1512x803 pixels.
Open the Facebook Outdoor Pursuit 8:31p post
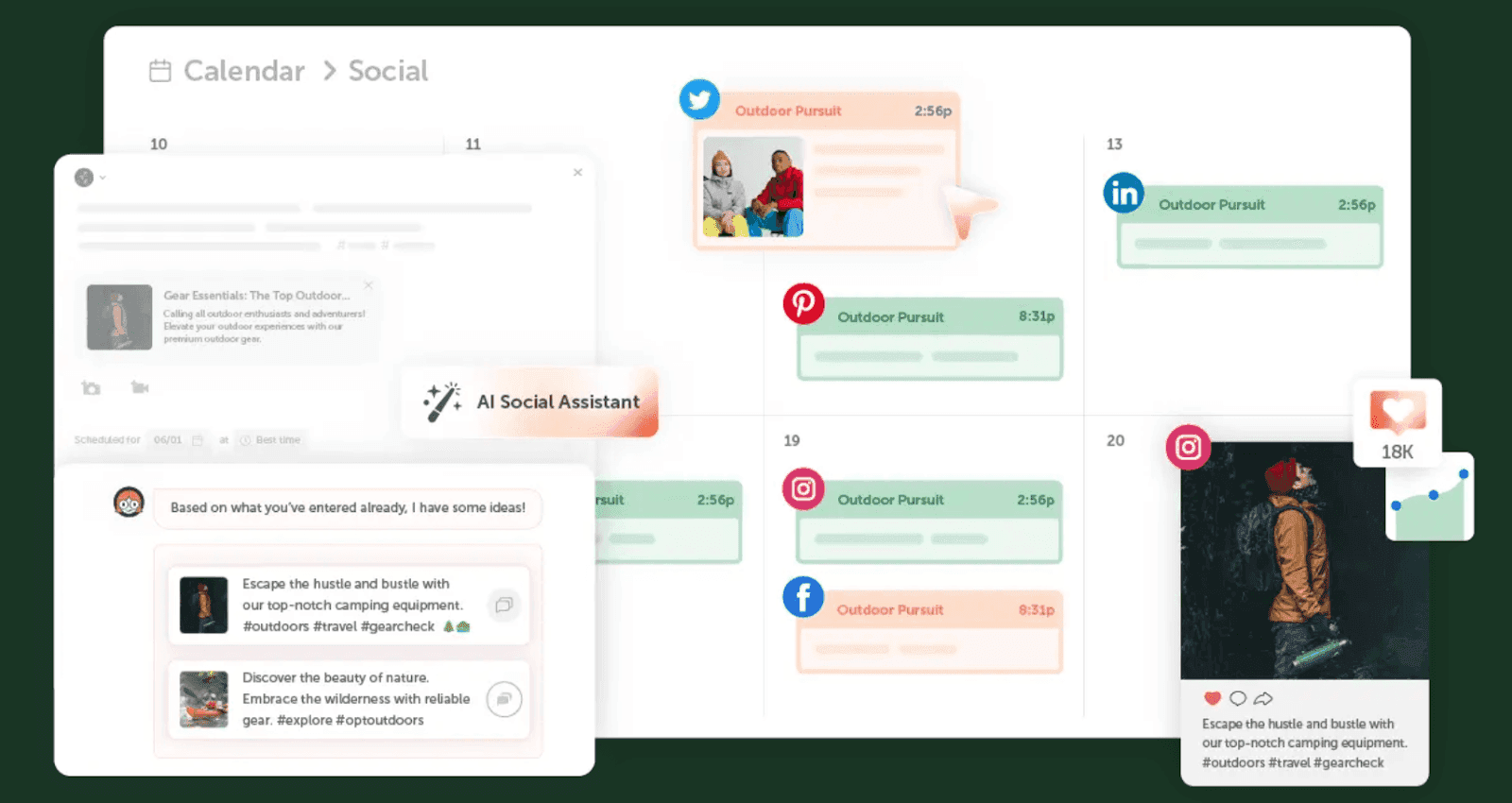tap(930, 631)
